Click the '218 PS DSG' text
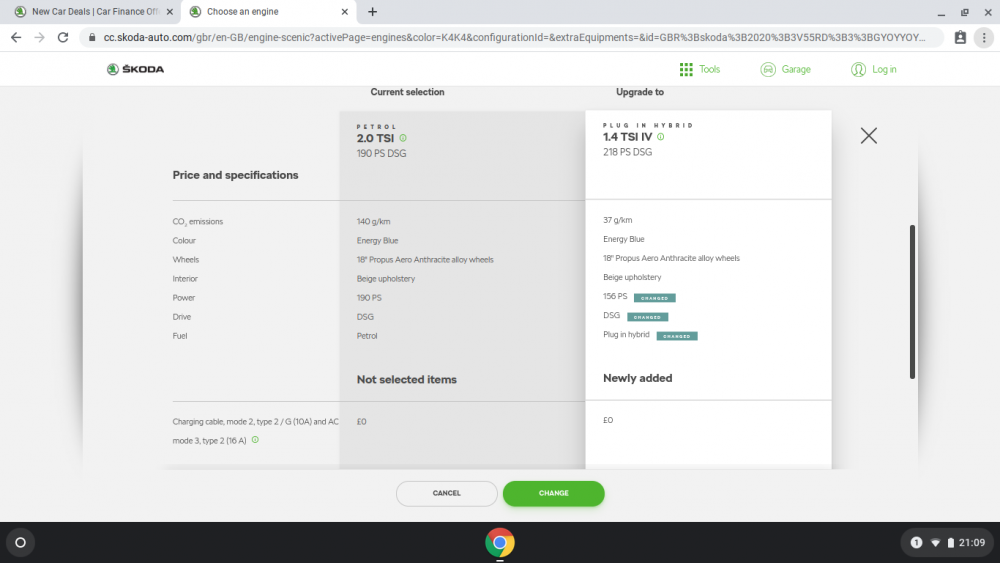This screenshot has width=1000, height=563. point(627,152)
